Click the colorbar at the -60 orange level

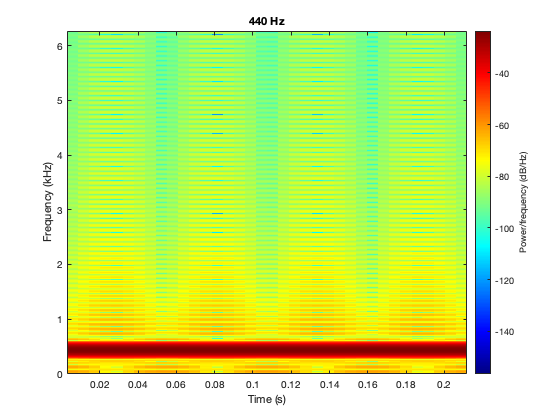click(483, 126)
